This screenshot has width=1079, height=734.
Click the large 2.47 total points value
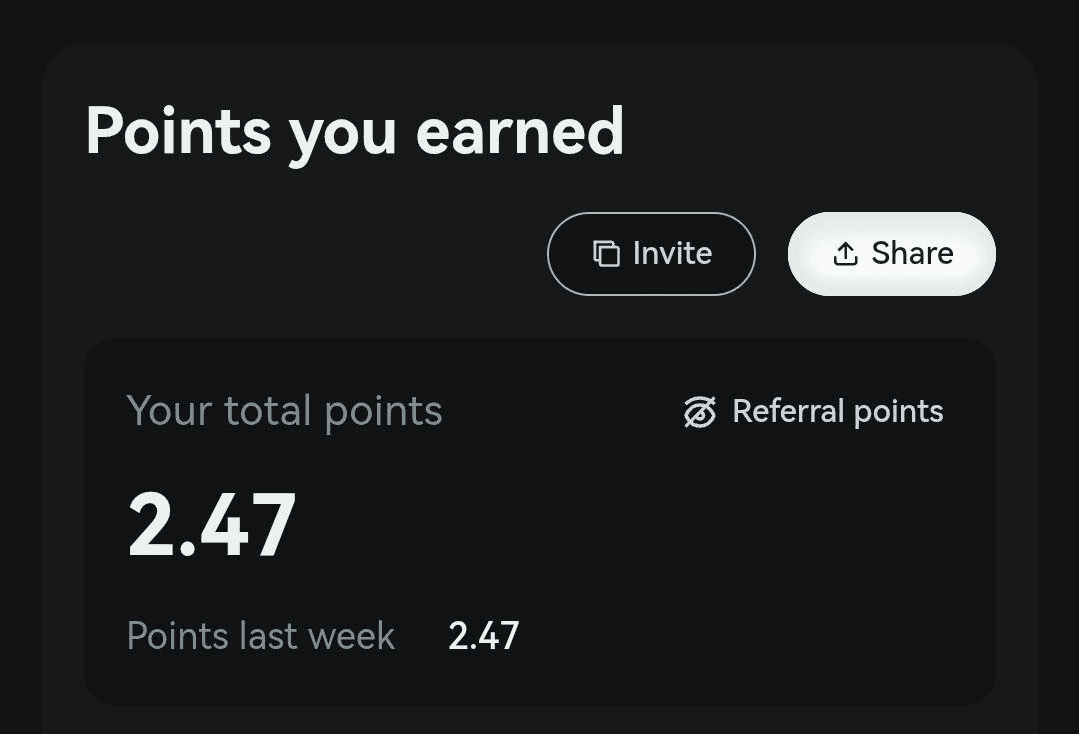coord(212,524)
